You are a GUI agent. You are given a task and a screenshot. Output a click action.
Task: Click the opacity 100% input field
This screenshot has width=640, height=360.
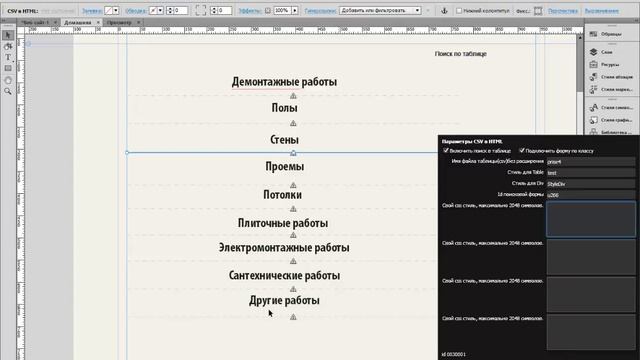[x=282, y=11]
